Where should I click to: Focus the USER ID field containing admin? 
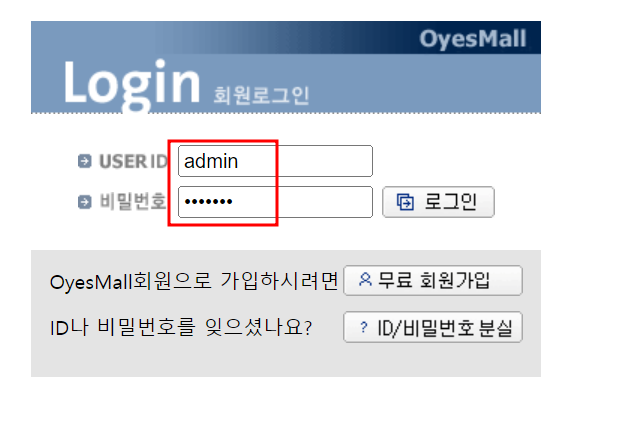(x=275, y=161)
